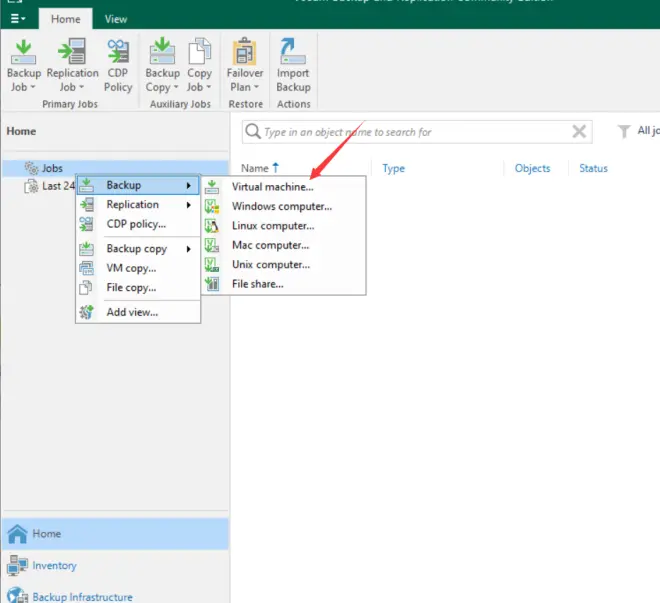Click the Copy Job ribbon icon
Screen dimensions: 660x603
point(200,51)
